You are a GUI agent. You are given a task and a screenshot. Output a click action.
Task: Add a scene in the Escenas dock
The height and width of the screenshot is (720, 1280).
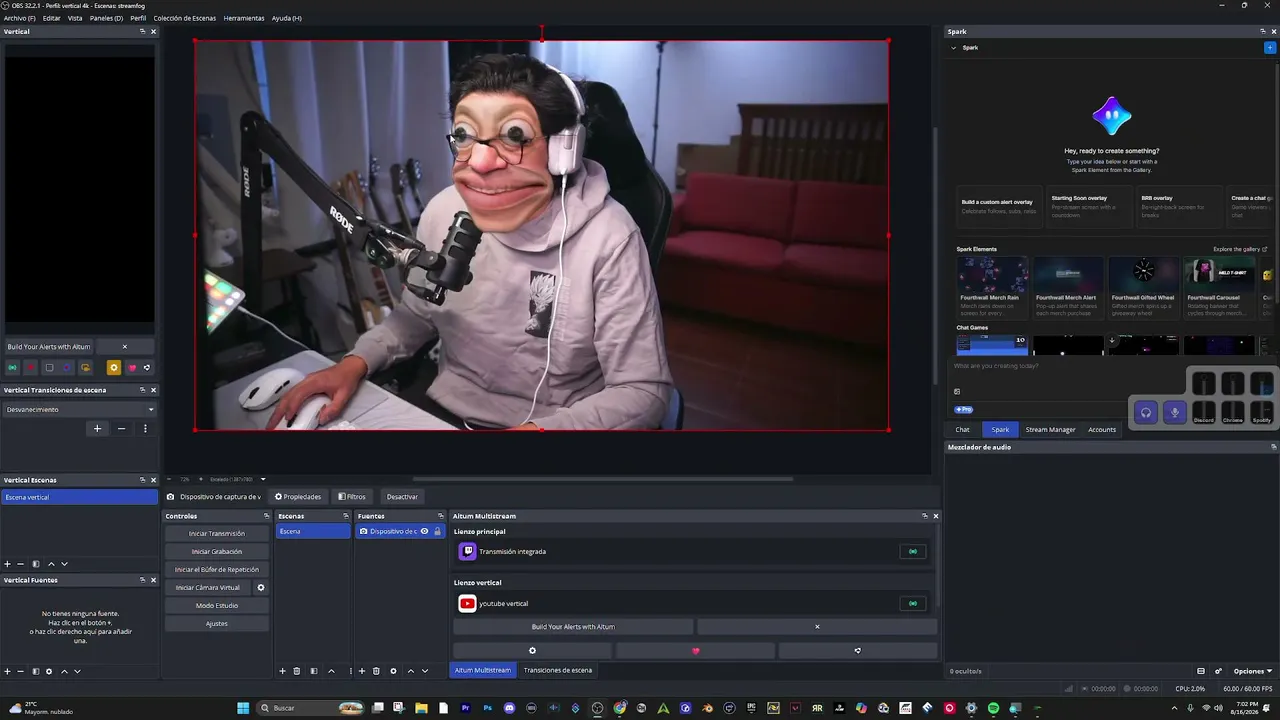tap(282, 671)
